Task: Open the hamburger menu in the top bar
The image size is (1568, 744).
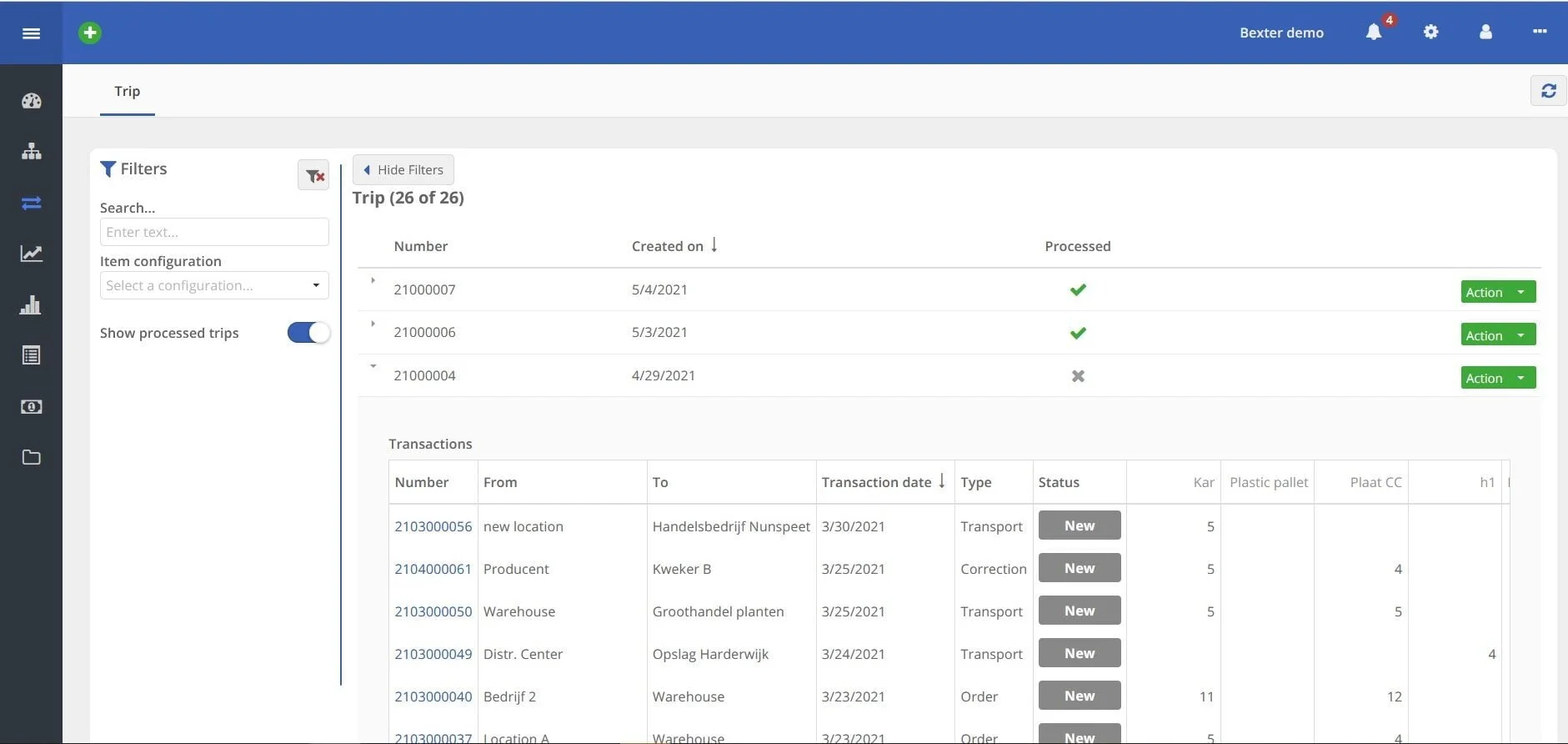Action: [31, 33]
